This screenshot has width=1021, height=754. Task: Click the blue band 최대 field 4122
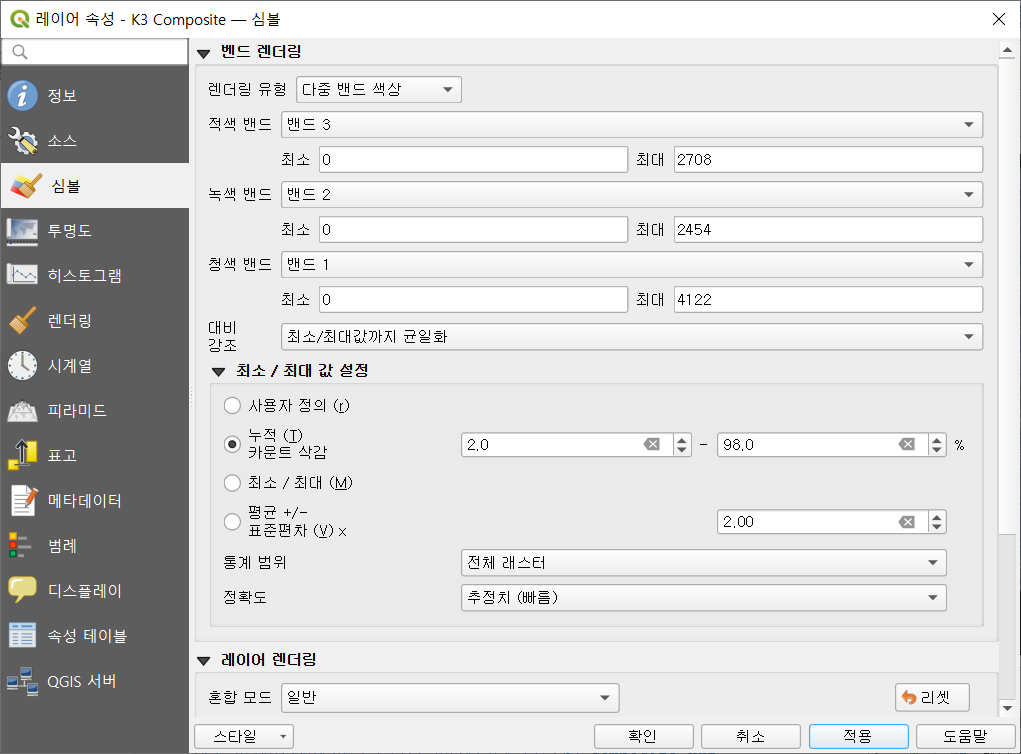pos(828,300)
